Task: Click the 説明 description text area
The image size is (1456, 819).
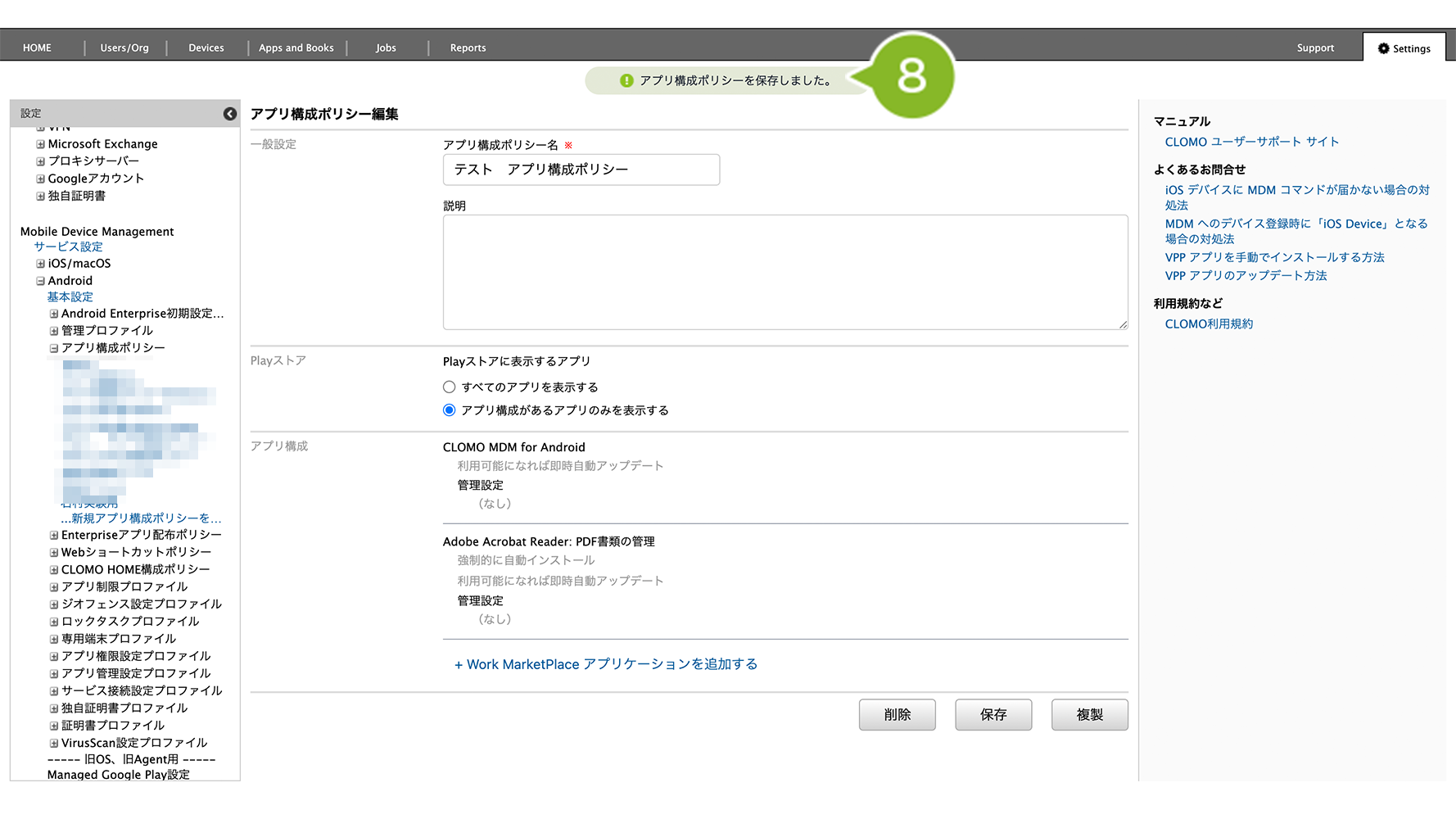Action: pos(785,272)
